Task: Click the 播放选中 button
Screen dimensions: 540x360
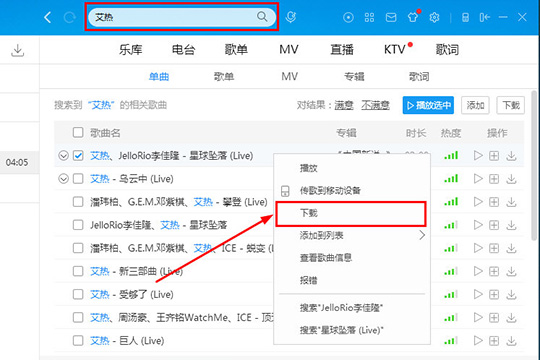Action: pyautogui.click(x=428, y=105)
